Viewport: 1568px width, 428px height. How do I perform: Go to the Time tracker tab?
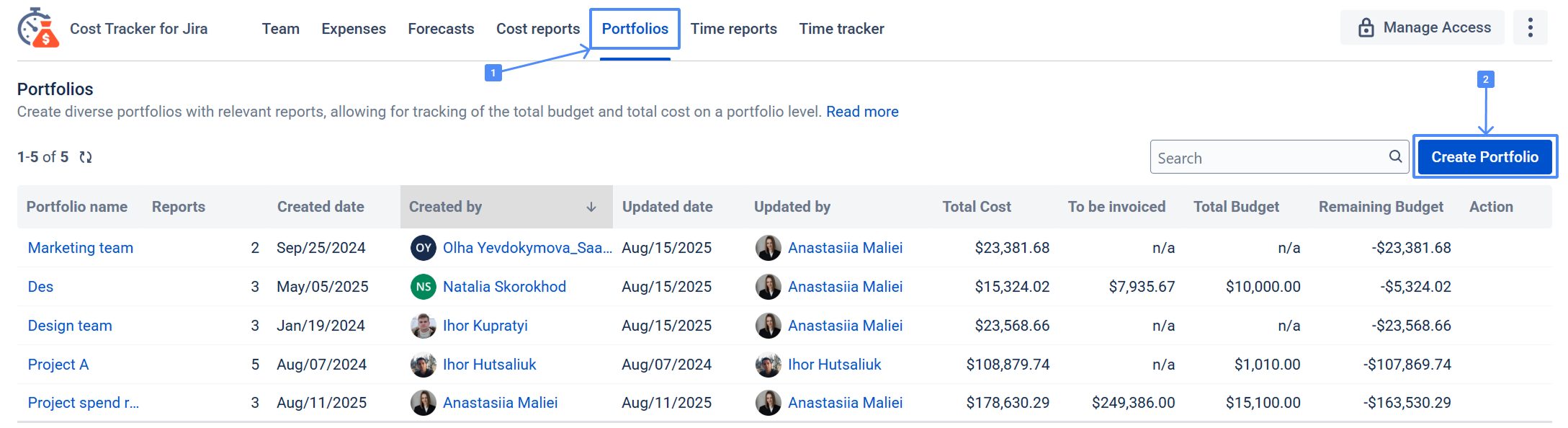(841, 29)
